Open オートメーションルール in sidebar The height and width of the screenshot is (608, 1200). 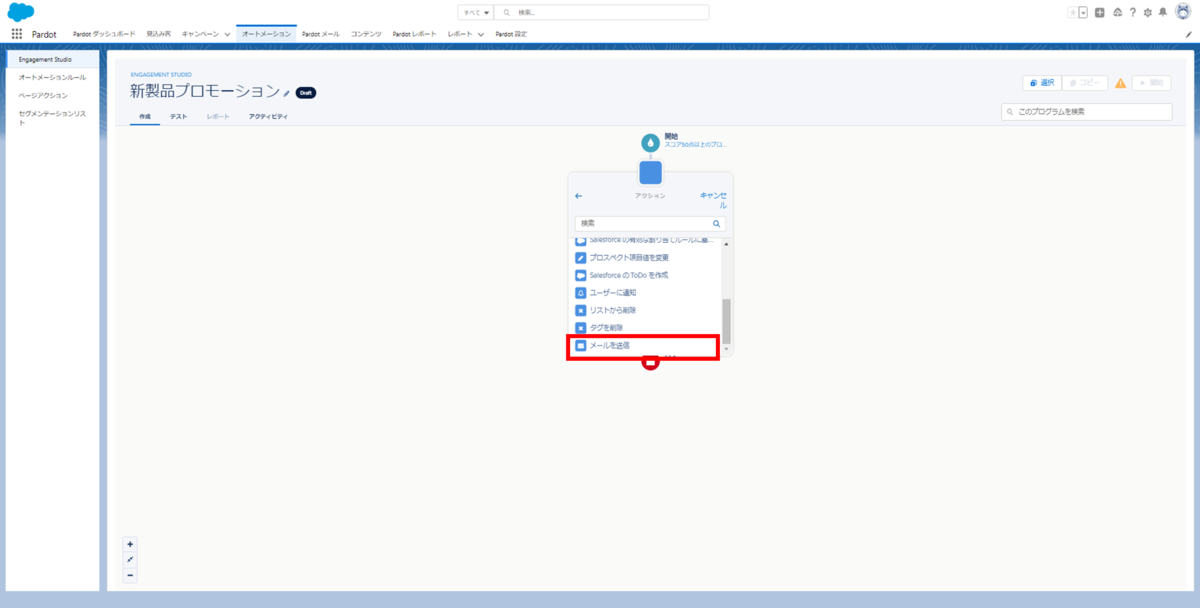pyautogui.click(x=52, y=77)
